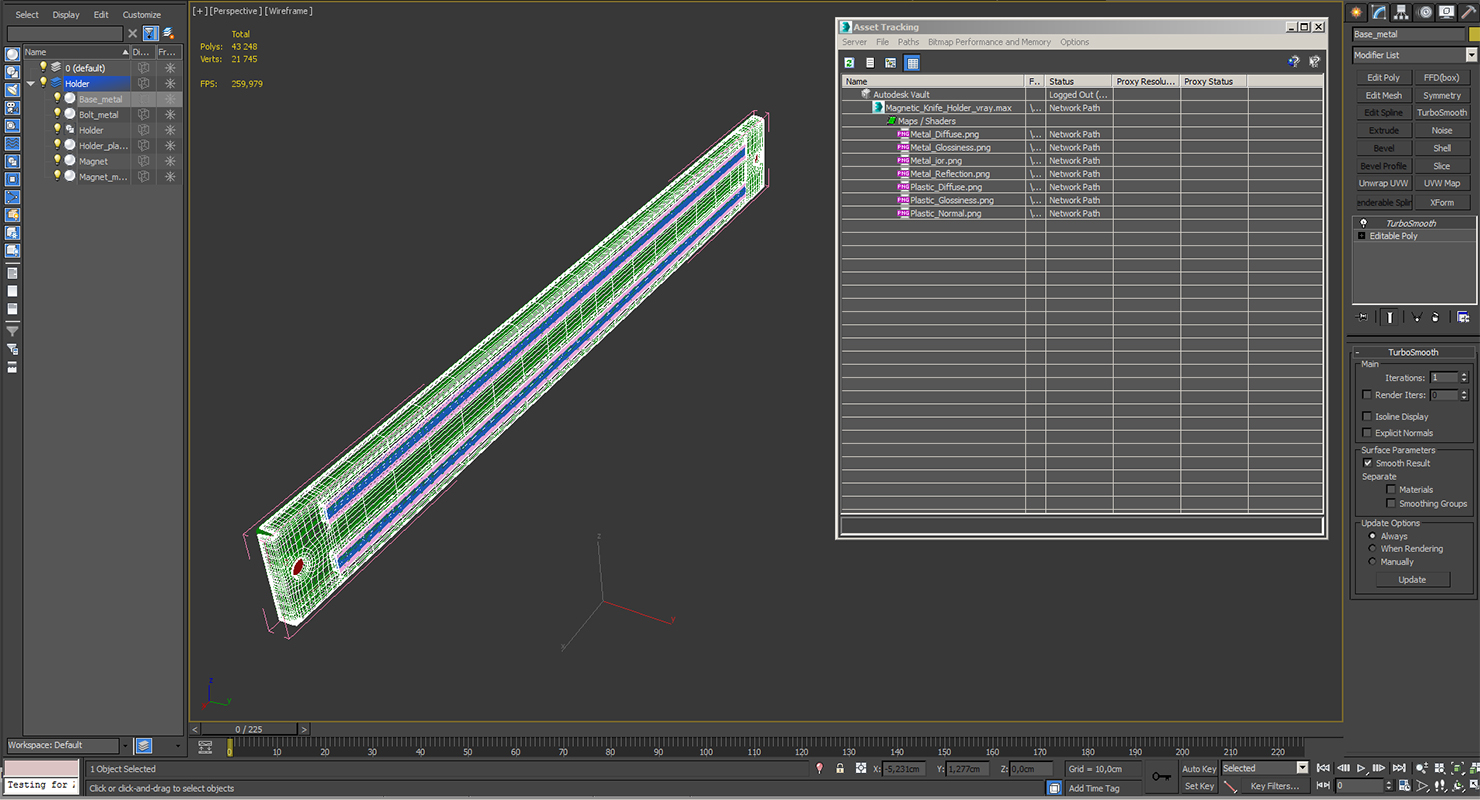Open the Motion command panel tab

point(1425,12)
